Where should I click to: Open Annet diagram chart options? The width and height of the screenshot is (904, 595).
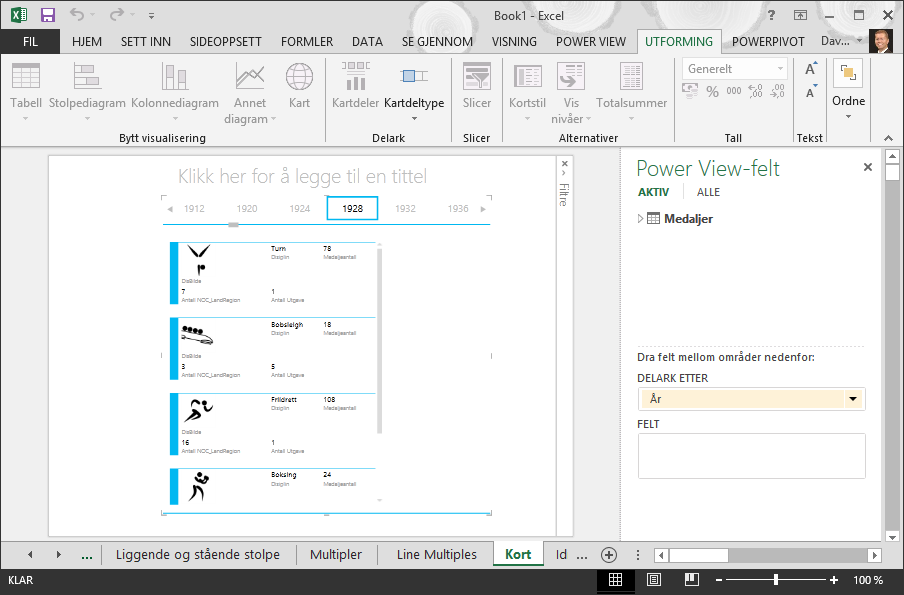point(250,93)
